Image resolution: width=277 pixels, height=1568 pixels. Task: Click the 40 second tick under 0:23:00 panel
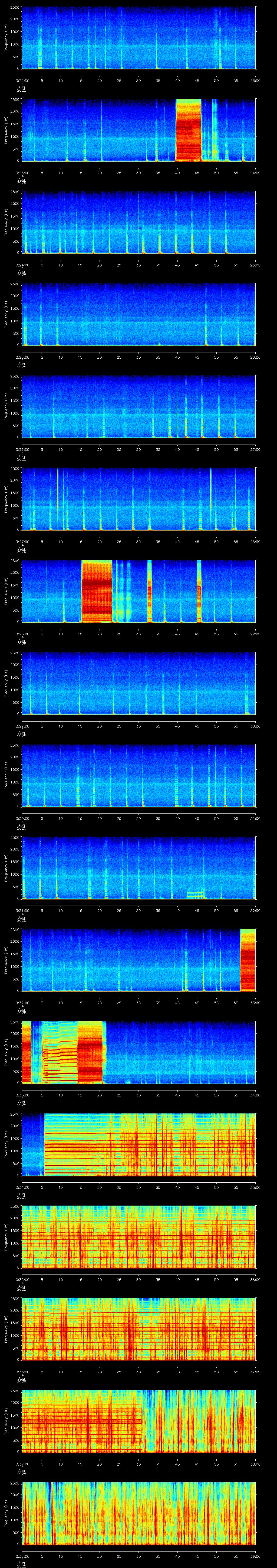click(178, 173)
